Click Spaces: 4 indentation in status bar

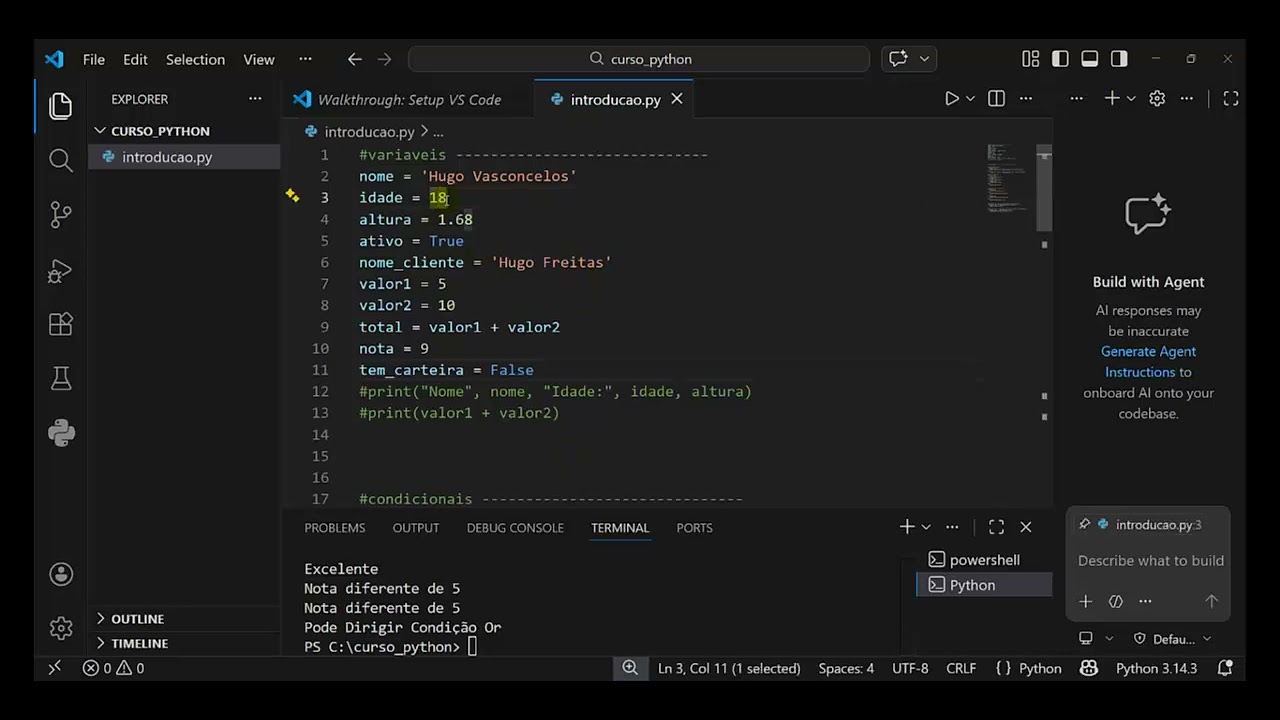[x=846, y=668]
